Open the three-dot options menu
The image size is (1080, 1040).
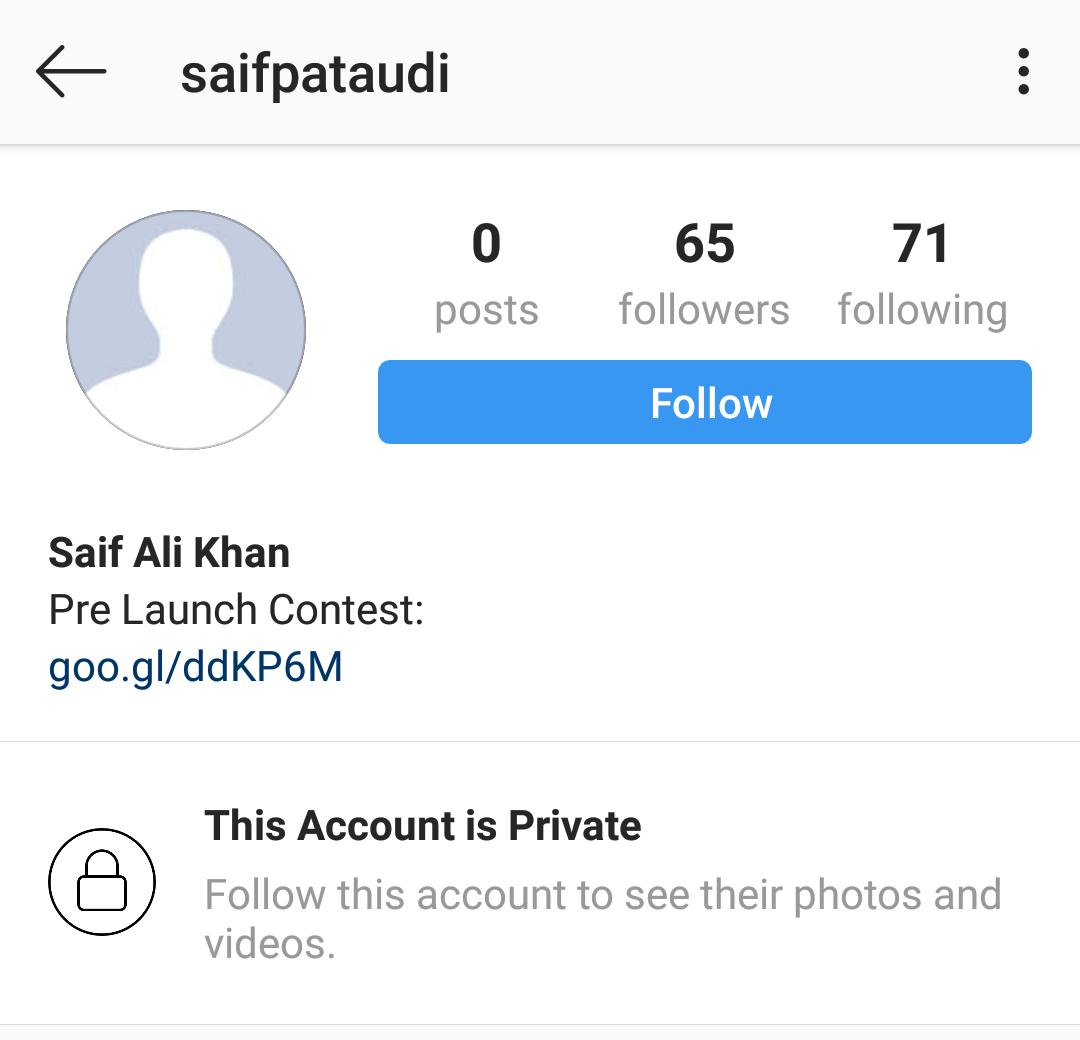(1024, 72)
